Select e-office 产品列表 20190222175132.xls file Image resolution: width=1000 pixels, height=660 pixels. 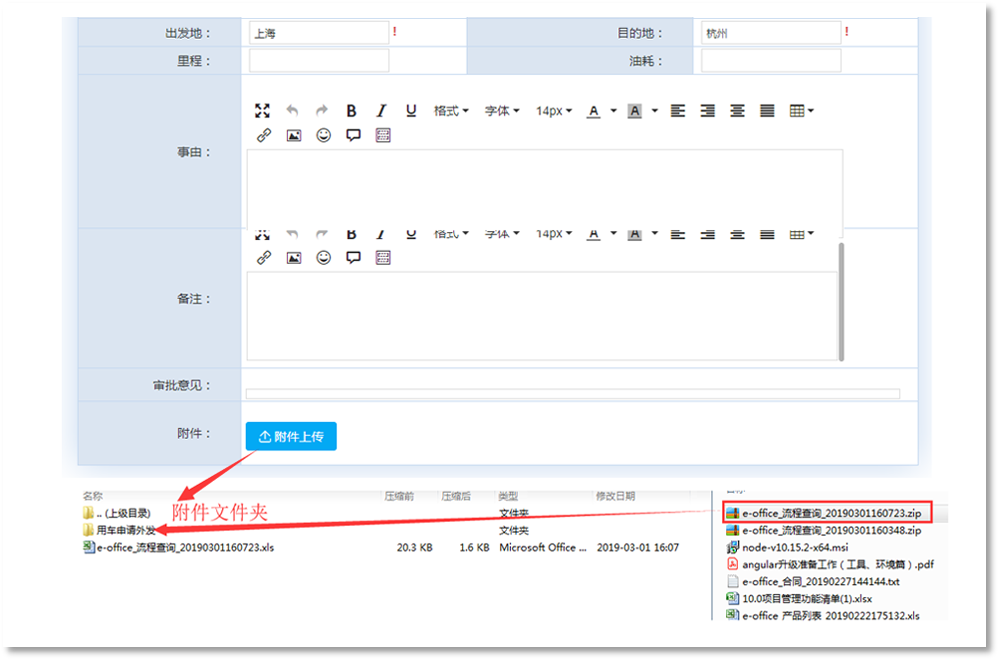[823, 615]
